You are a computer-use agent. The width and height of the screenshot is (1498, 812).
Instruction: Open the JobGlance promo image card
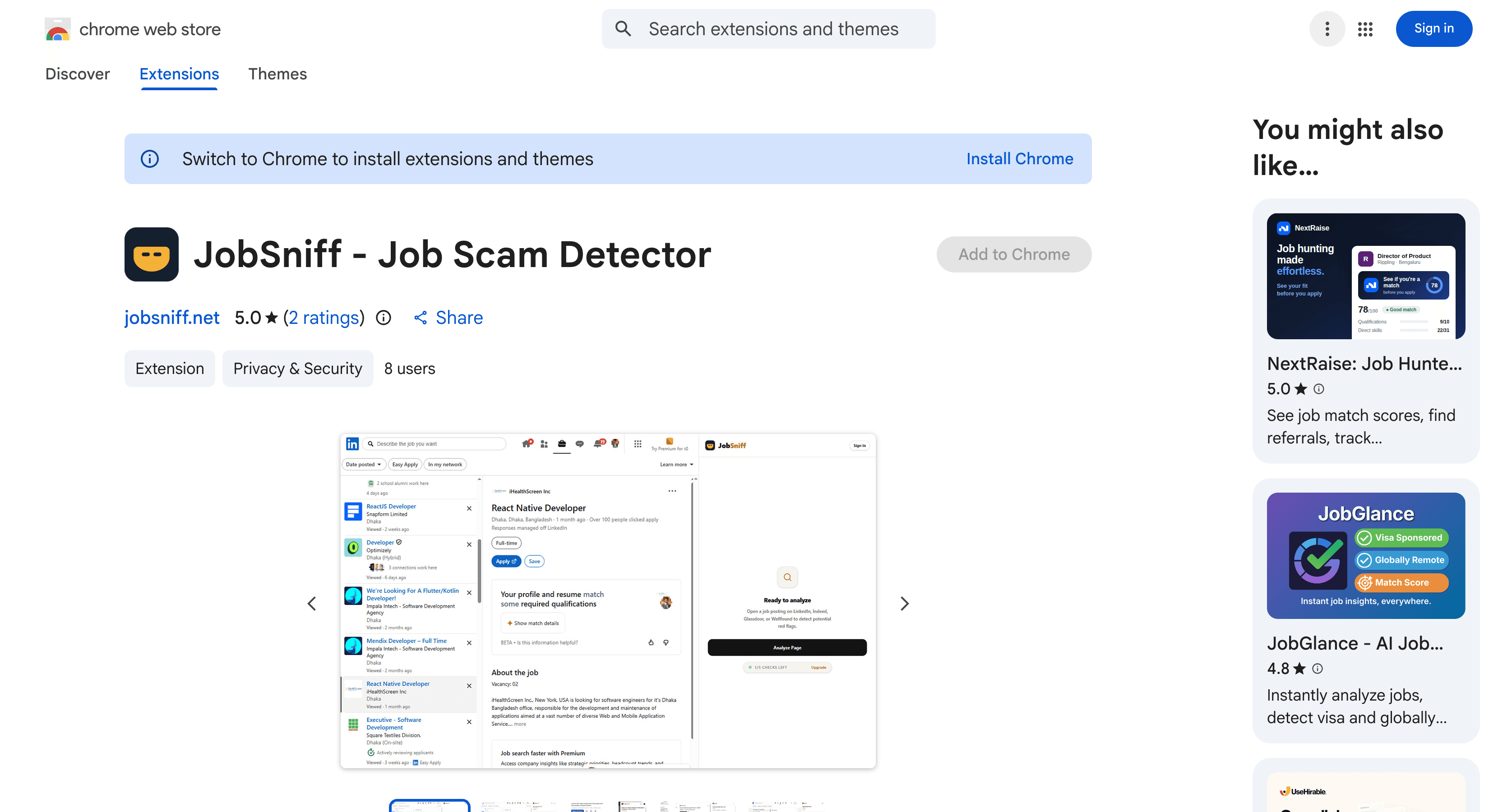coord(1365,556)
